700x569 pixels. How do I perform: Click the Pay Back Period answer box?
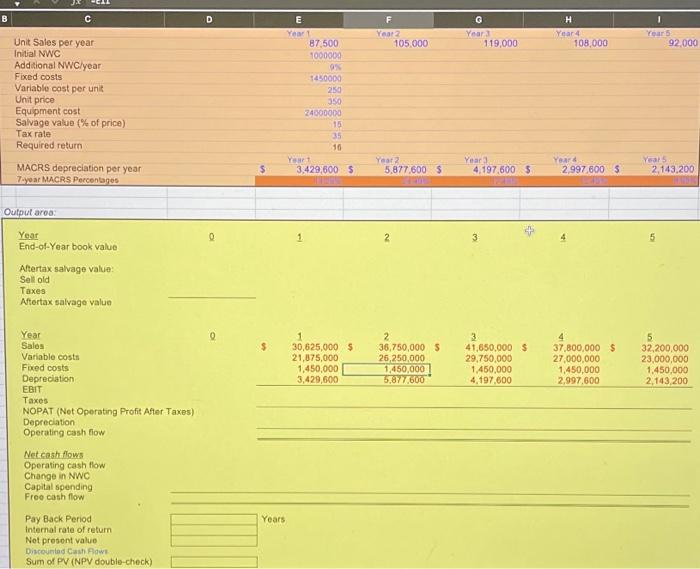point(213,519)
